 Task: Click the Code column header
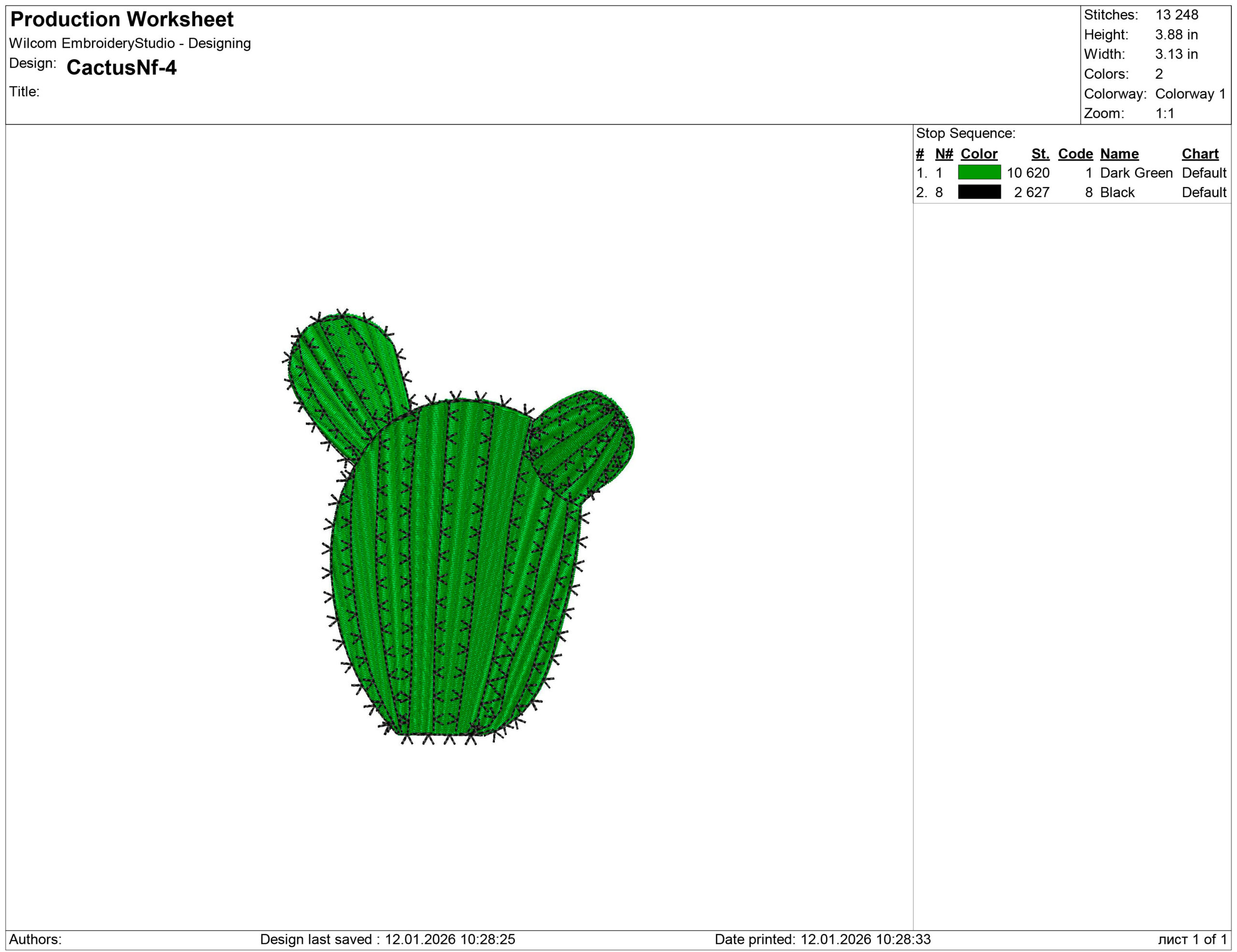pyautogui.click(x=1075, y=154)
